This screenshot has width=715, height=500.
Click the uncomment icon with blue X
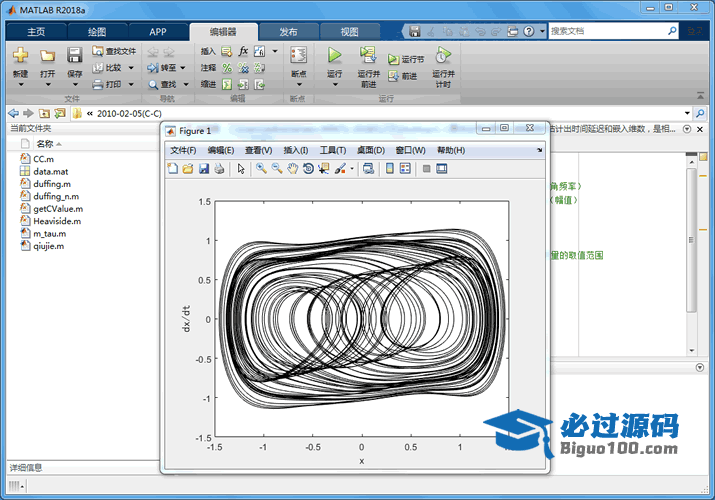244,68
